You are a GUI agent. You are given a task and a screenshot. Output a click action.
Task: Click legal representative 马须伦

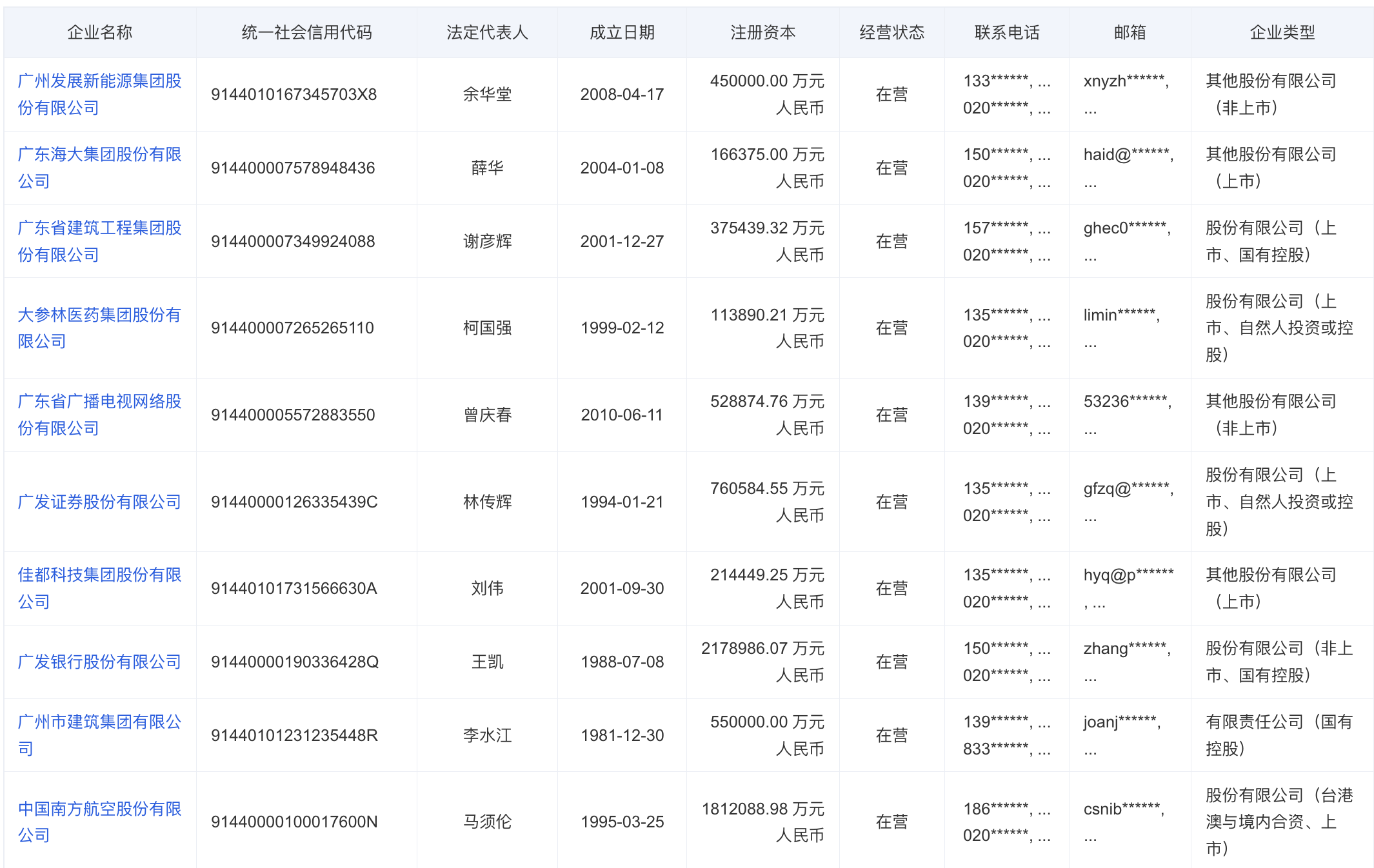tap(487, 822)
